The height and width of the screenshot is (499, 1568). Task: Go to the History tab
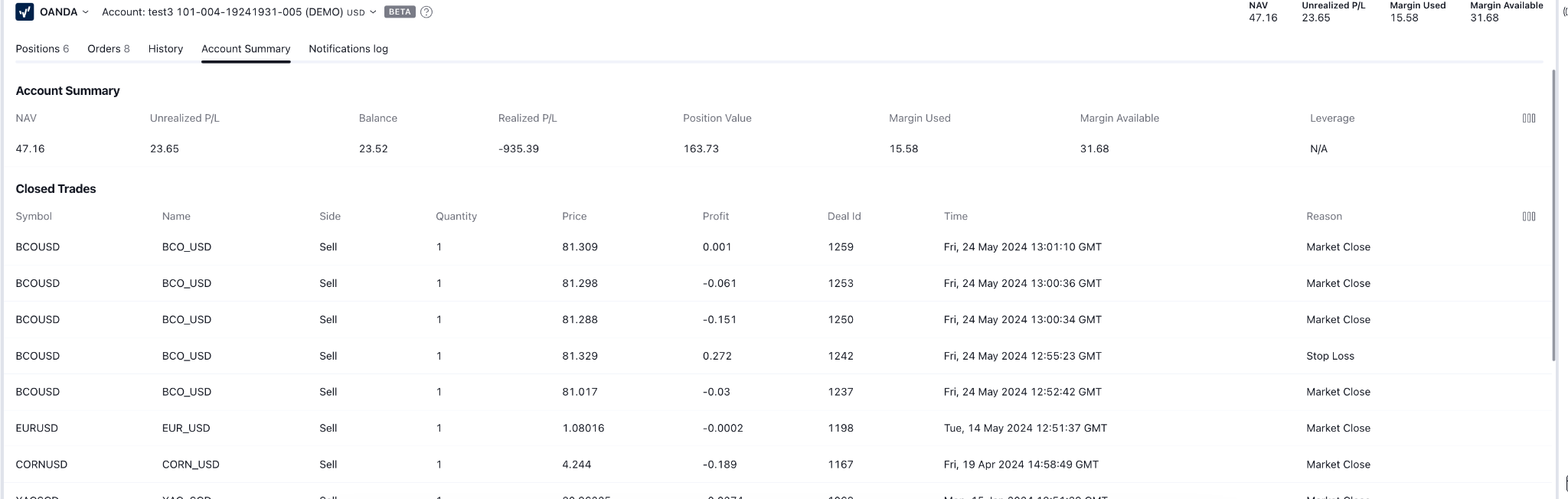point(165,49)
